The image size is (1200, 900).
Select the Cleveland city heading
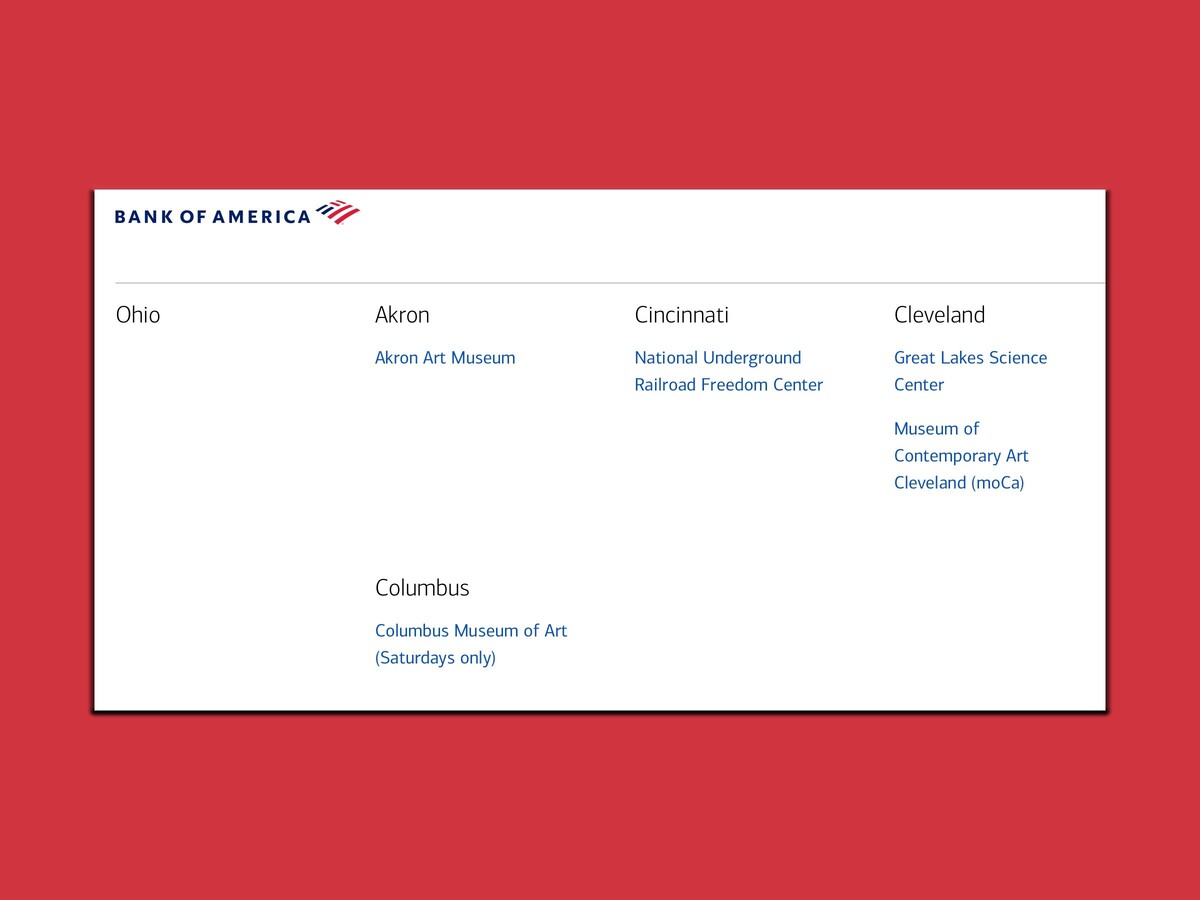click(x=939, y=315)
